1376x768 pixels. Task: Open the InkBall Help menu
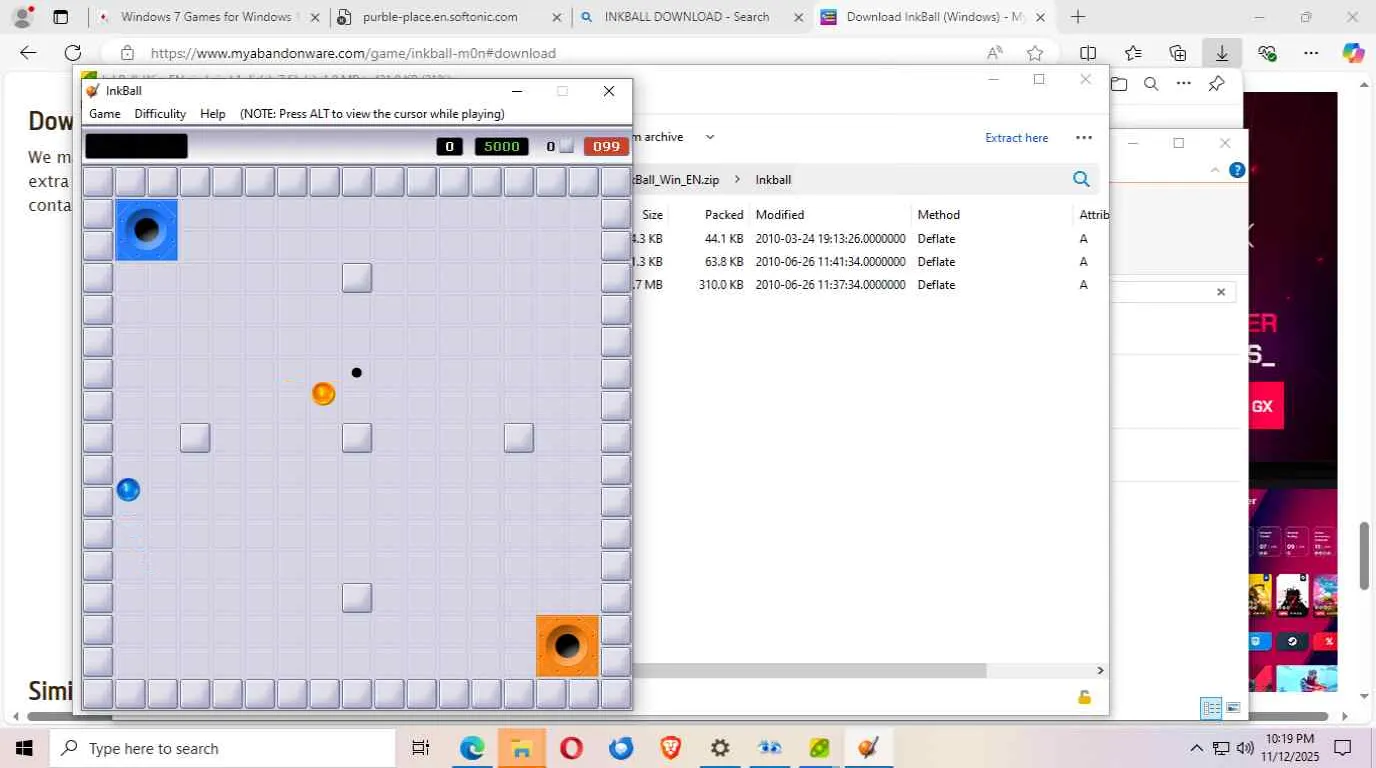pyautogui.click(x=213, y=114)
